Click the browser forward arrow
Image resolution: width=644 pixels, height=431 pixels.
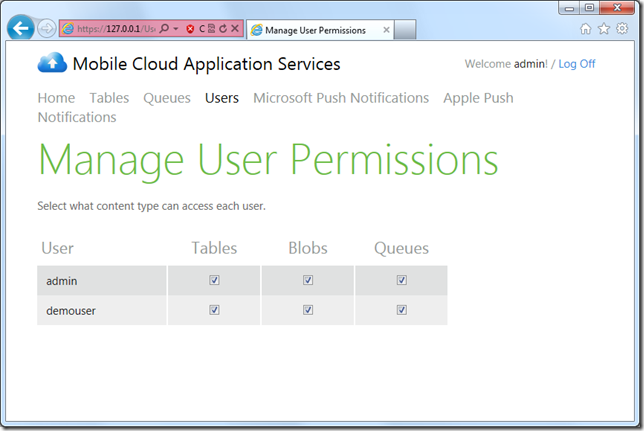pos(46,29)
